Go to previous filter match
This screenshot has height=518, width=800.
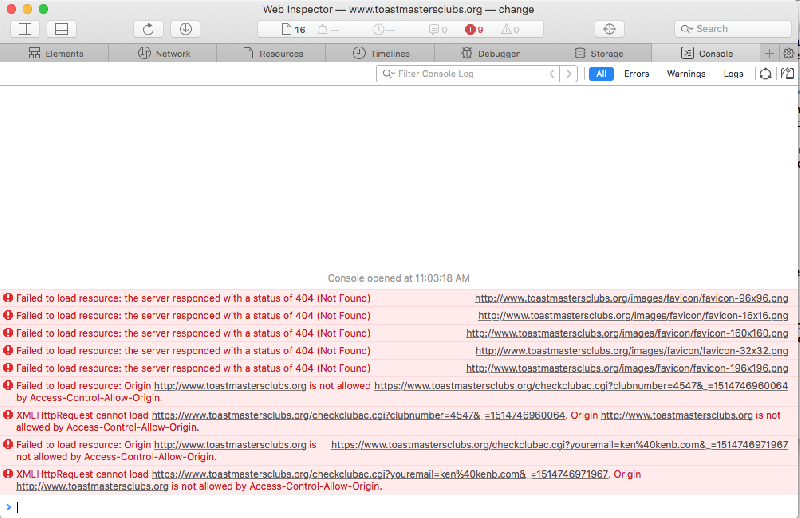click(552, 73)
